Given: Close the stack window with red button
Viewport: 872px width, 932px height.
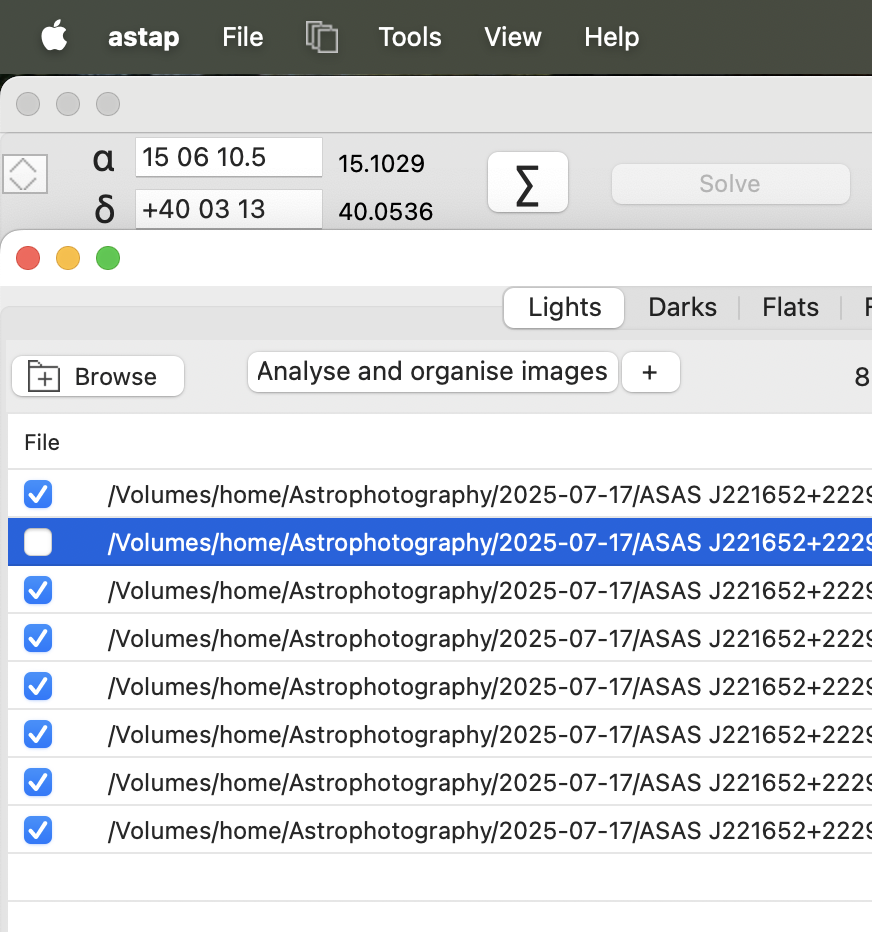Looking at the screenshot, I should point(28,259).
